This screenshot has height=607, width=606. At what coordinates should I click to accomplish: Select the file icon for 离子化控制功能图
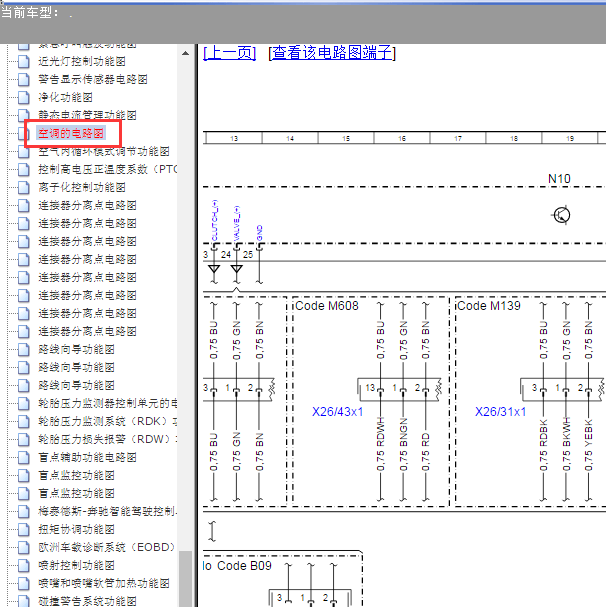pos(24,187)
